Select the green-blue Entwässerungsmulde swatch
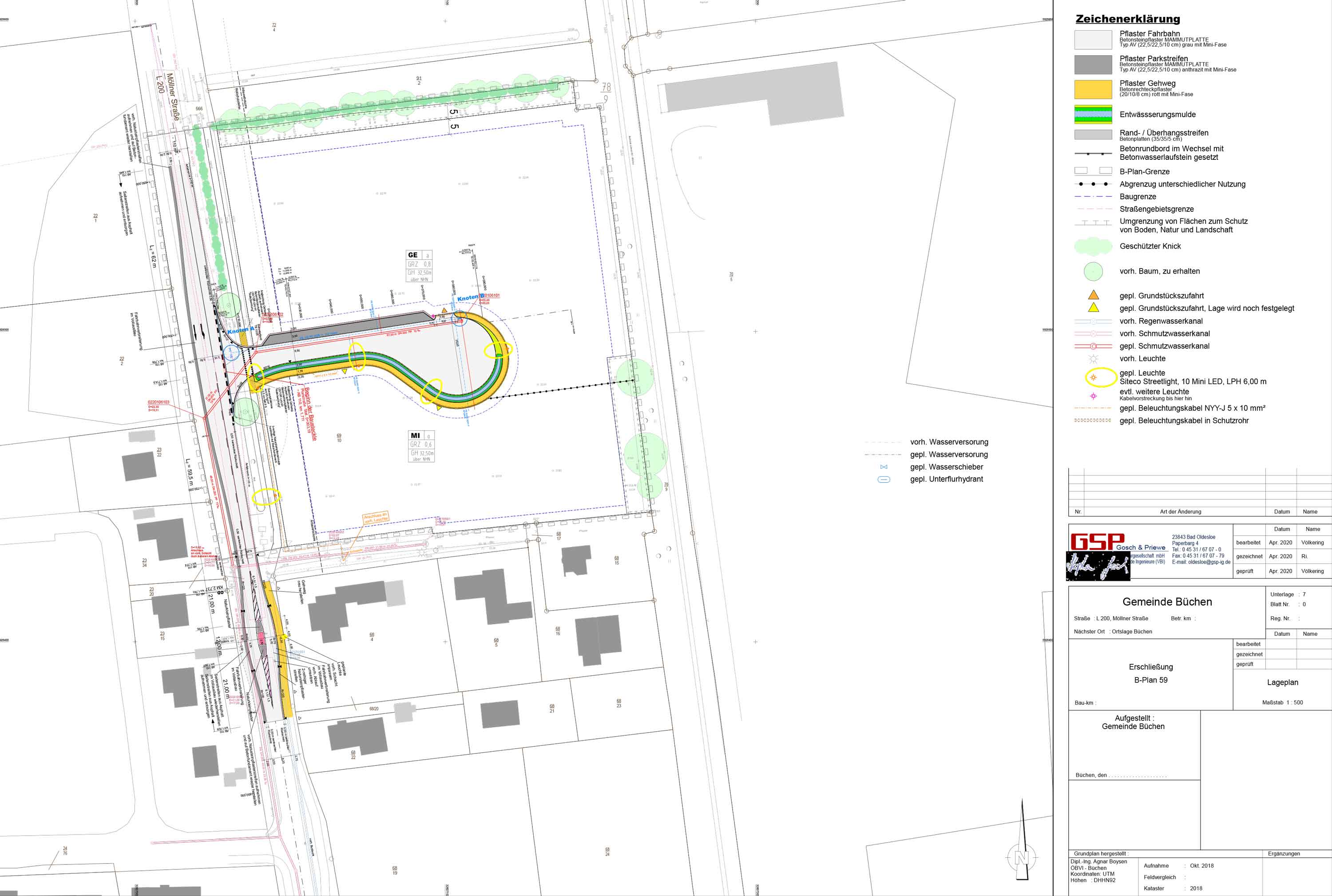Viewport: 1332px width, 896px height. click(x=1093, y=115)
